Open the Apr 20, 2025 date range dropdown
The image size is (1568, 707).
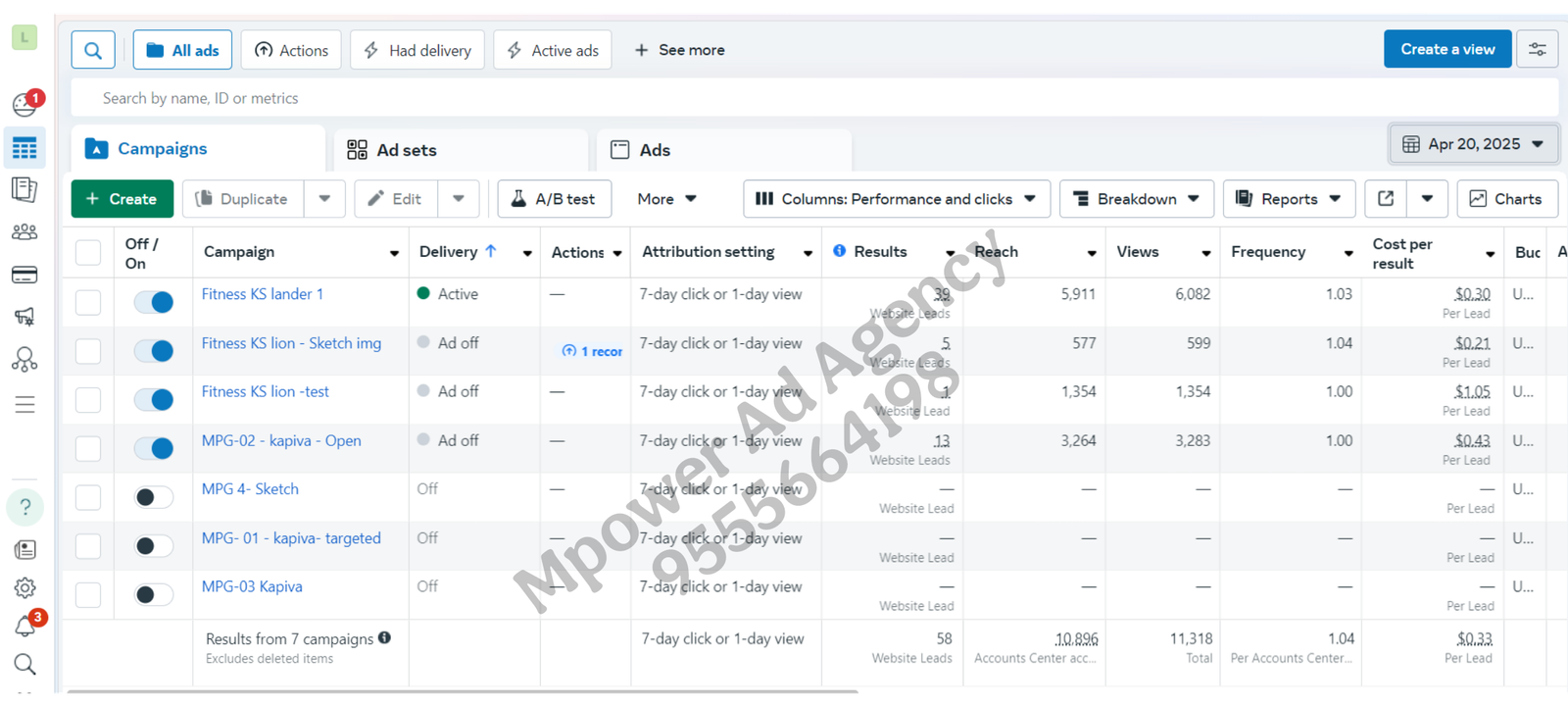pos(1473,144)
